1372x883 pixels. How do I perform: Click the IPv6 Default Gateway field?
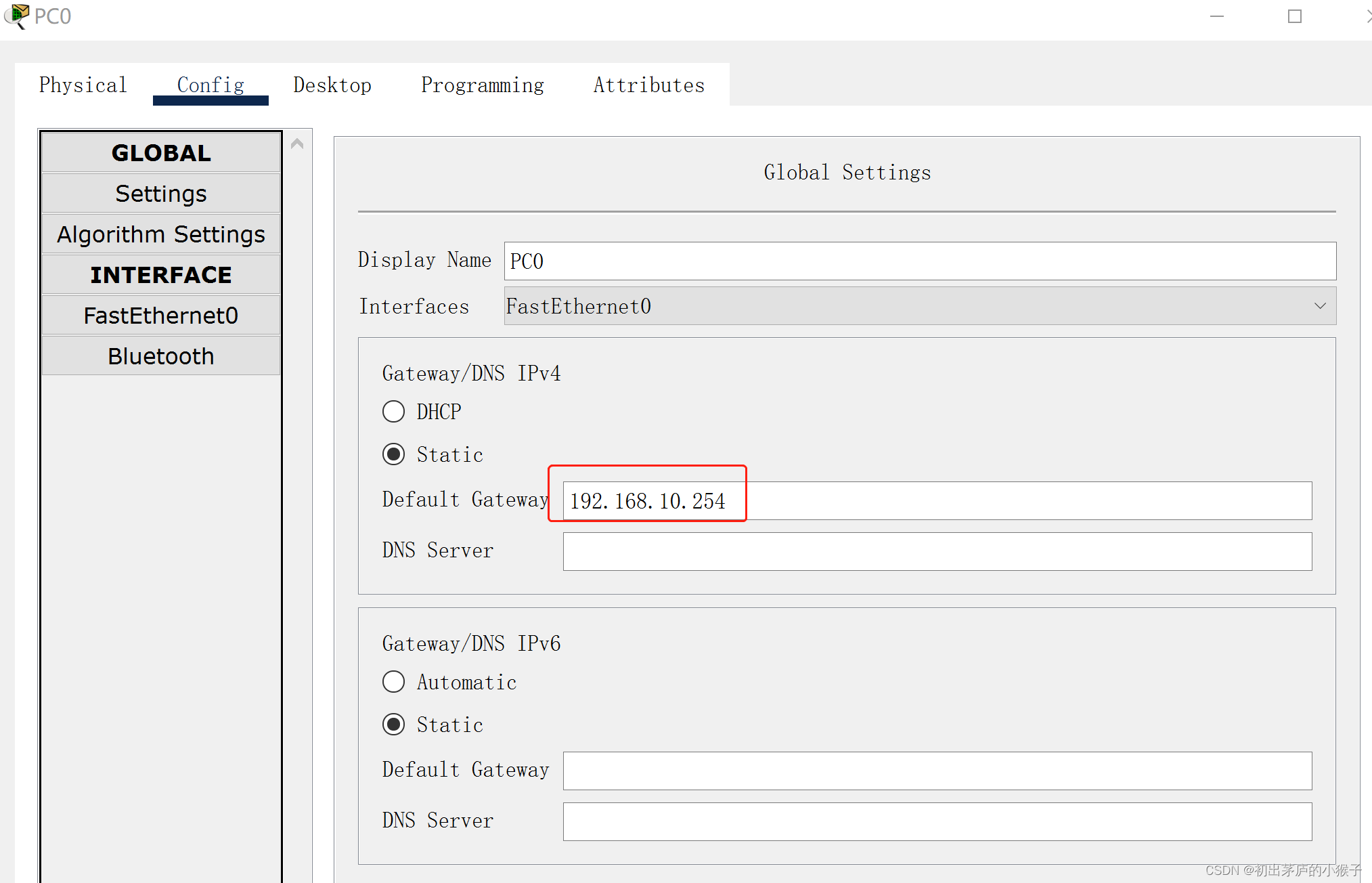937,771
